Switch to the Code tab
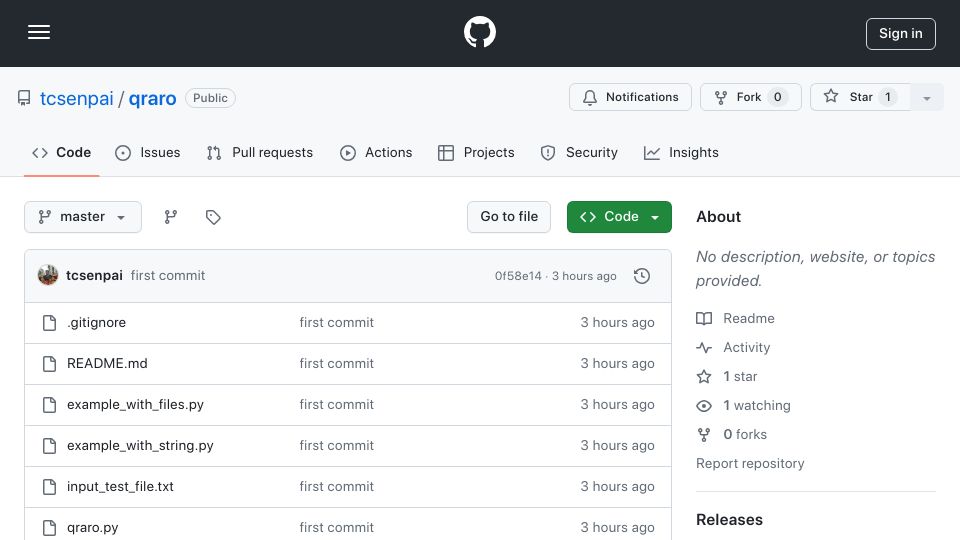960x540 pixels. click(61, 152)
